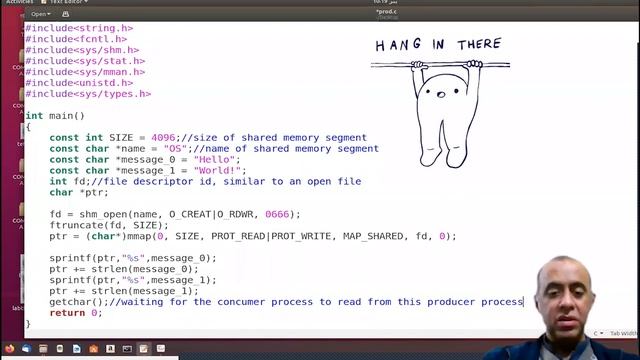Screen dimensions: 640x360
Task: Open Ubuntu Software from the dock
Action: point(93,349)
